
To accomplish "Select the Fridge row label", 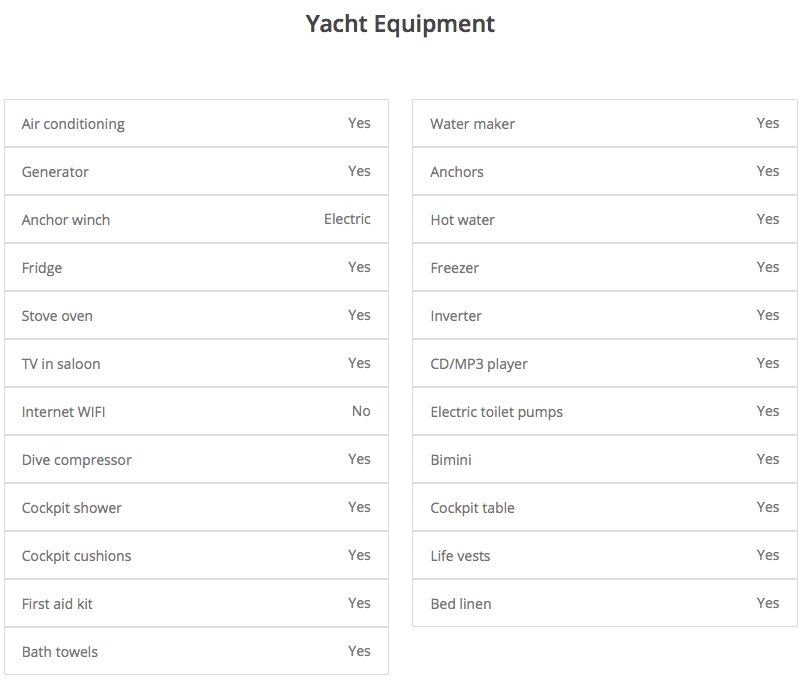I will 42,268.
